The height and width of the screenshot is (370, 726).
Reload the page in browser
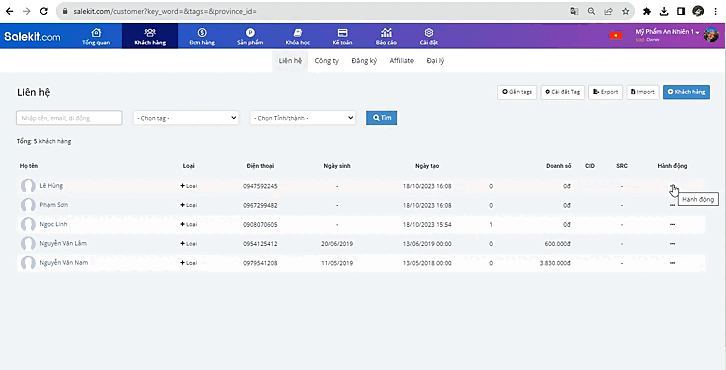click(44, 11)
